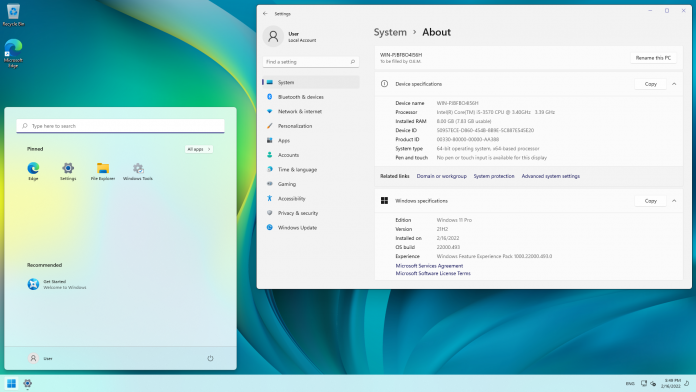Select the Processor value text
This screenshot has height=392, width=696.
coord(495,112)
